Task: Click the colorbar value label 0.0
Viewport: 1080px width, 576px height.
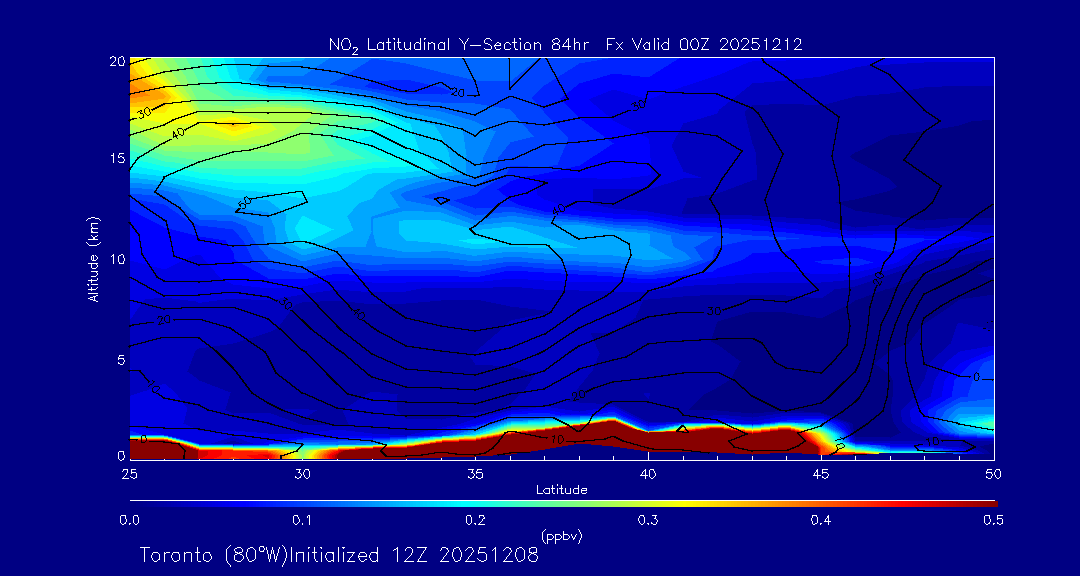Action: (129, 520)
